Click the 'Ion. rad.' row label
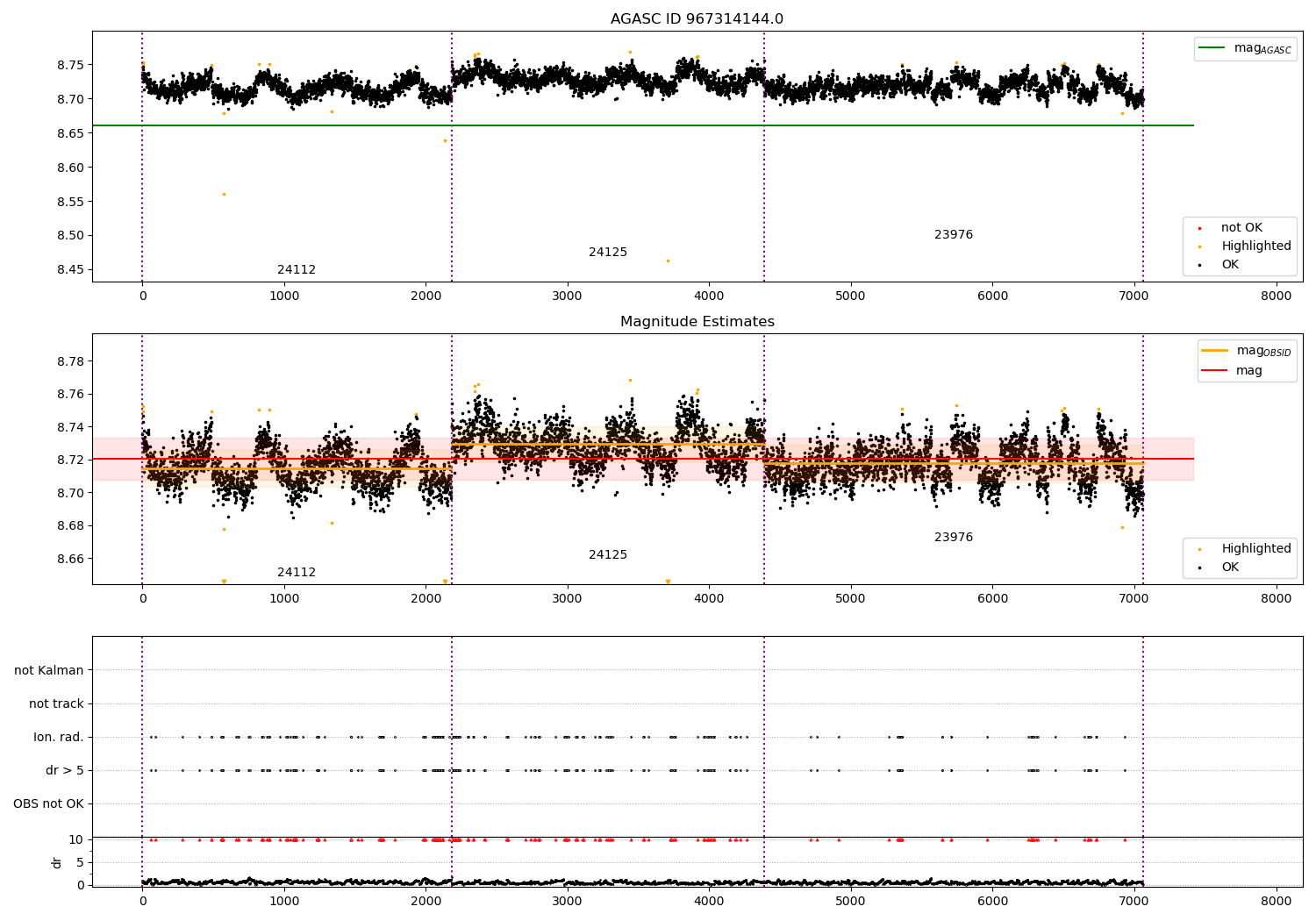The width and height of the screenshot is (1316, 921). [59, 738]
